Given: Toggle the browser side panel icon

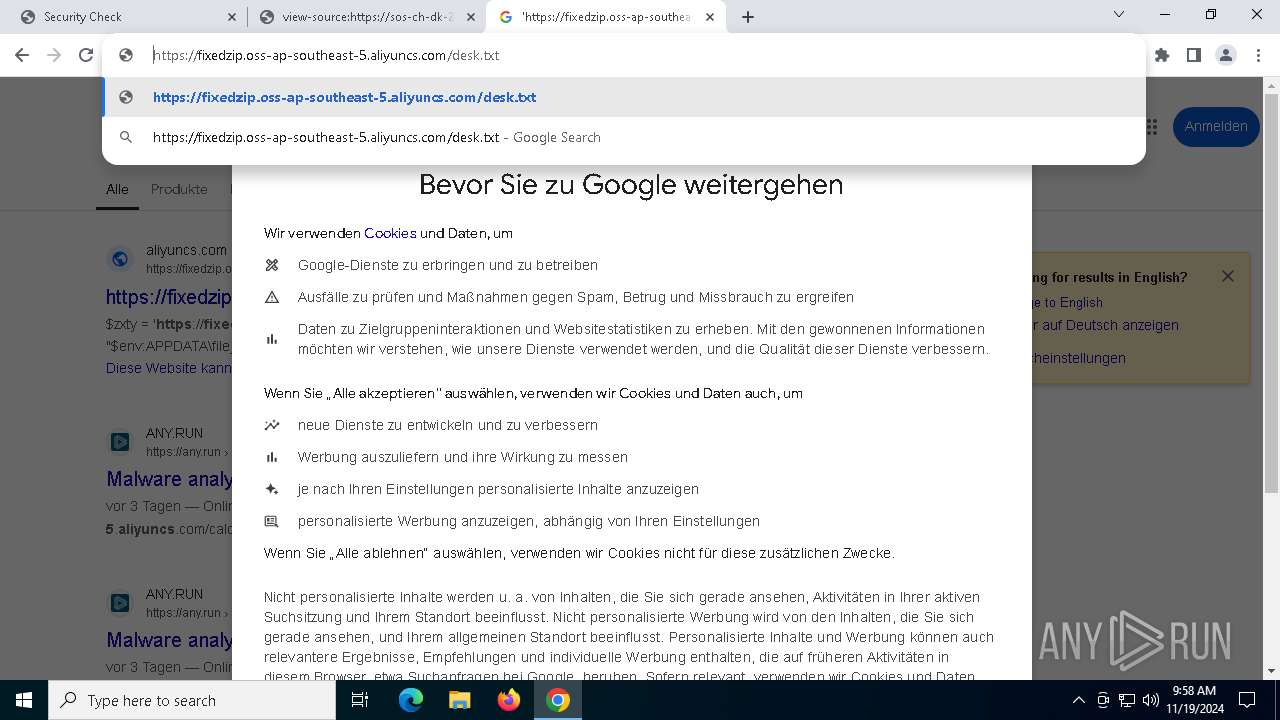Looking at the screenshot, I should pos(1194,55).
